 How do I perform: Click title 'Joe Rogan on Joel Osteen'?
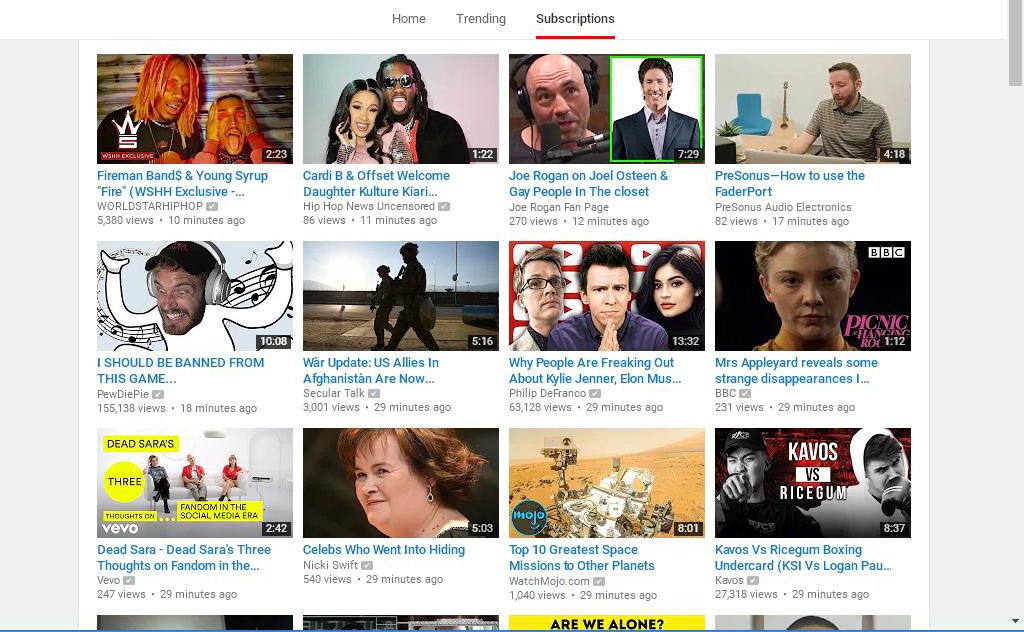(x=588, y=183)
